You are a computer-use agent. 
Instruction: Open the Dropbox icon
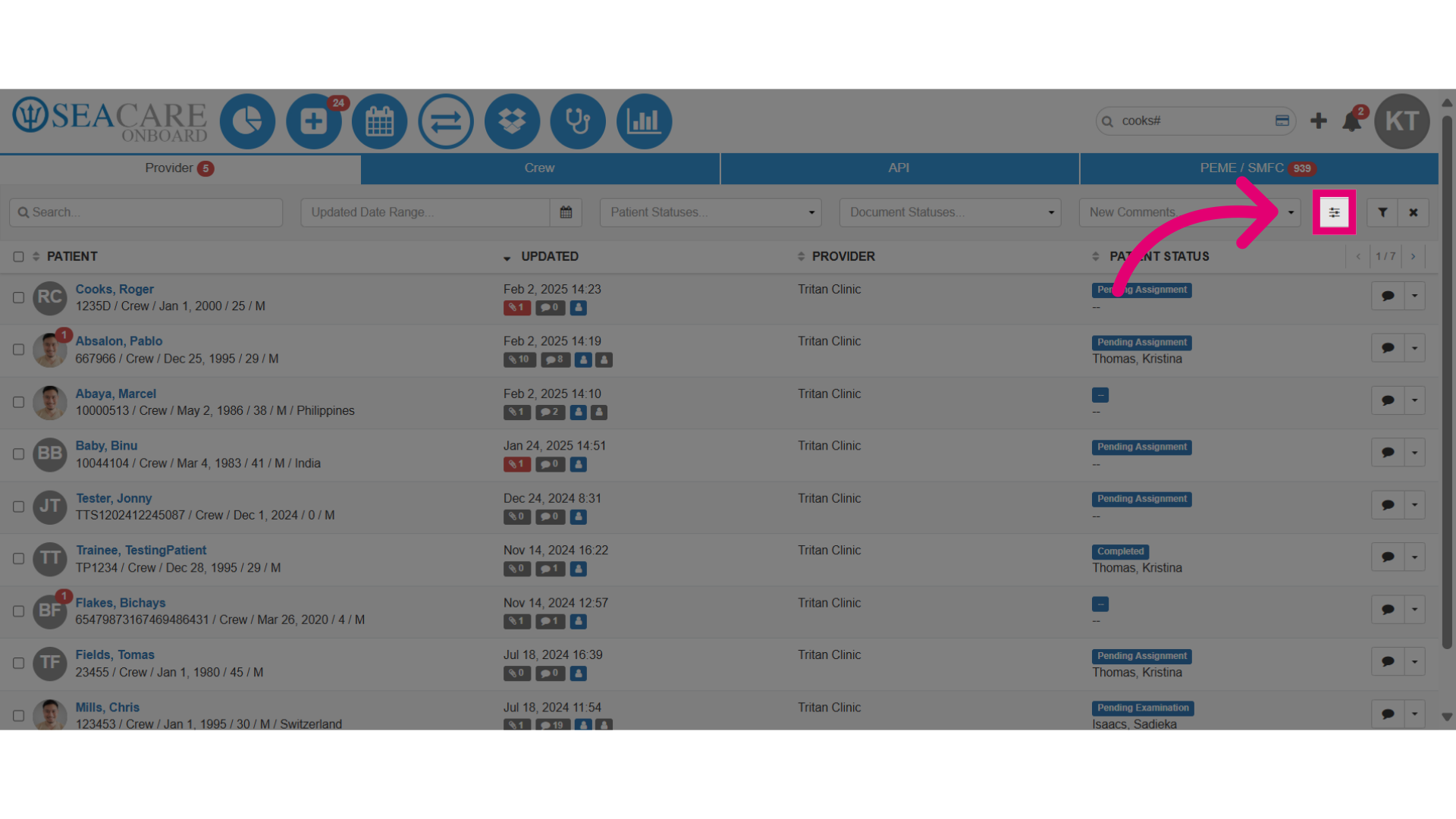pyautogui.click(x=512, y=121)
